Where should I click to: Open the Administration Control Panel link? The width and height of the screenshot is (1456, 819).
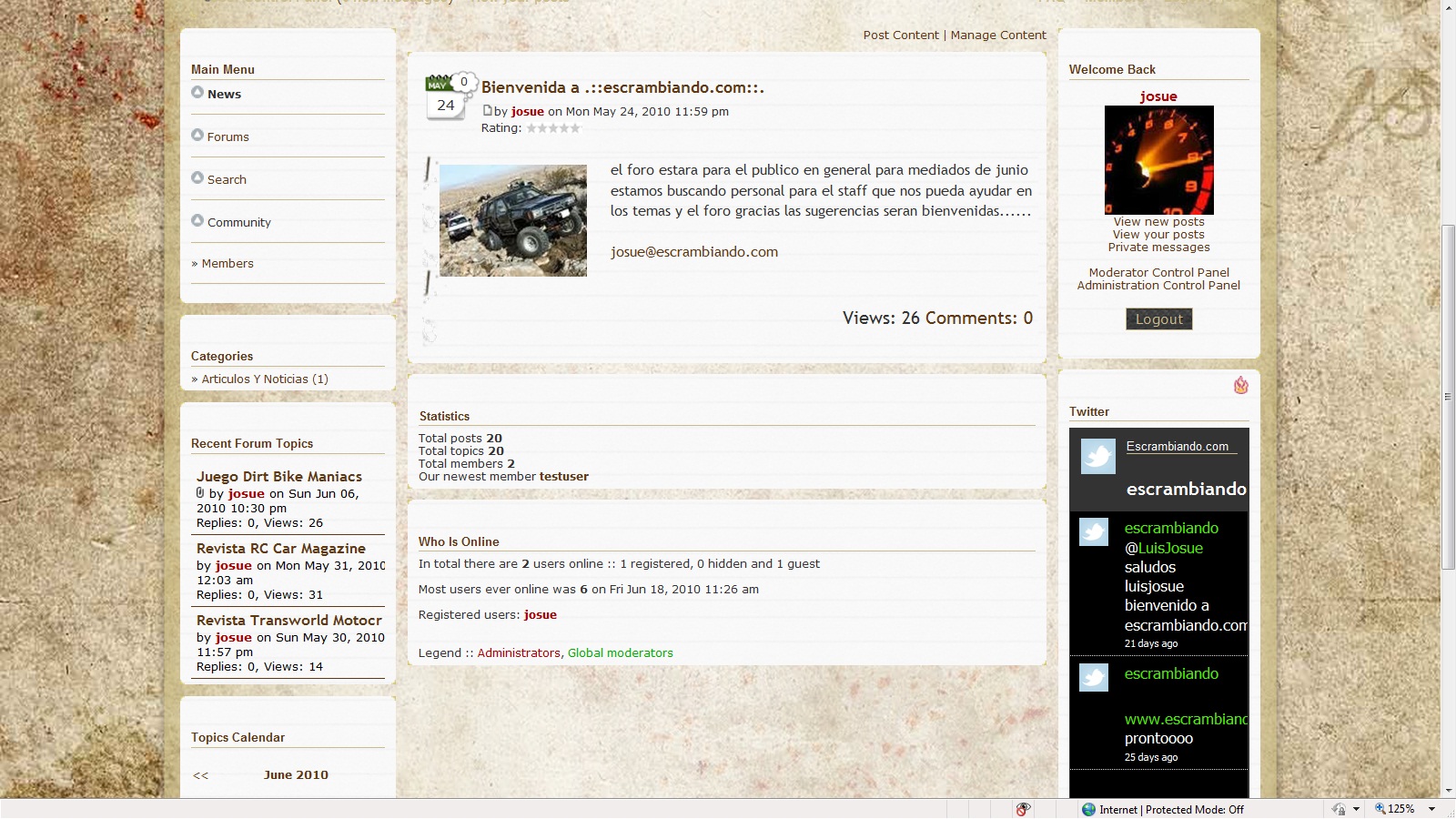(1158, 286)
